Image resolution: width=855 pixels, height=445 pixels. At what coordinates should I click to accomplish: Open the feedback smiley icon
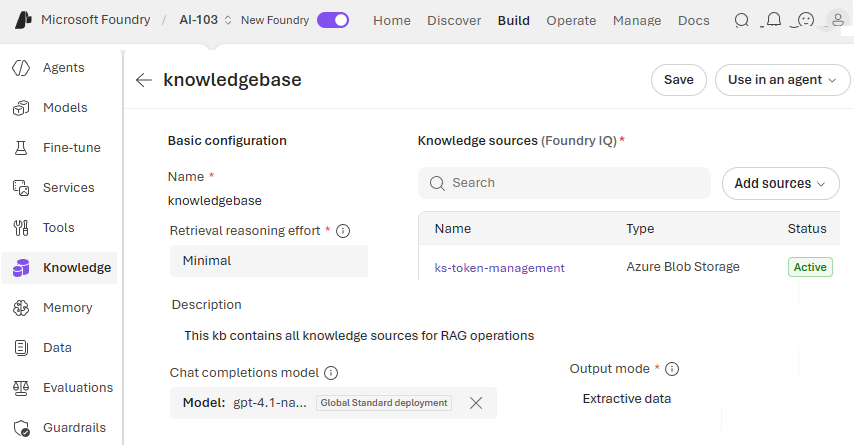click(805, 20)
